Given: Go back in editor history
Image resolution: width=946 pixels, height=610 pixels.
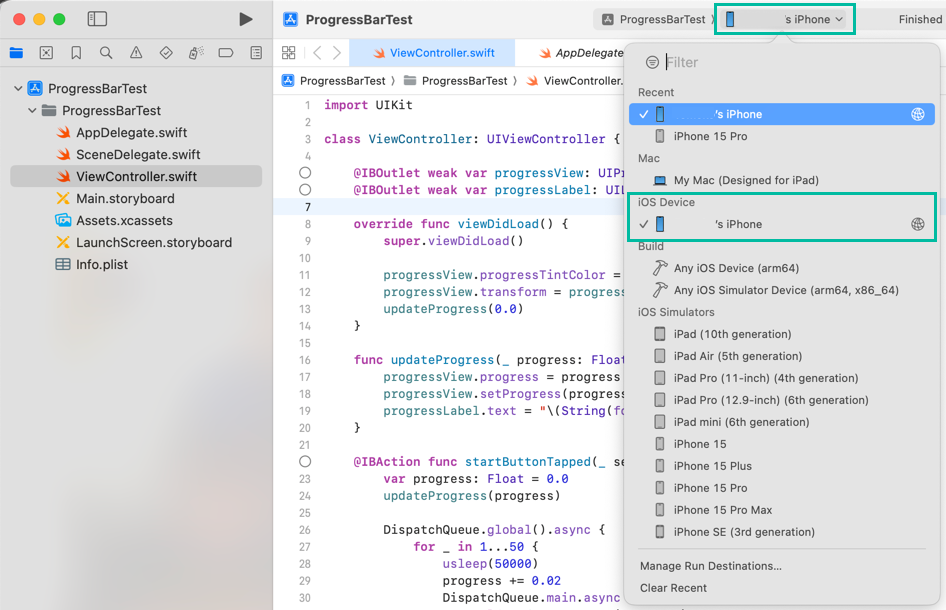Looking at the screenshot, I should (x=317, y=53).
